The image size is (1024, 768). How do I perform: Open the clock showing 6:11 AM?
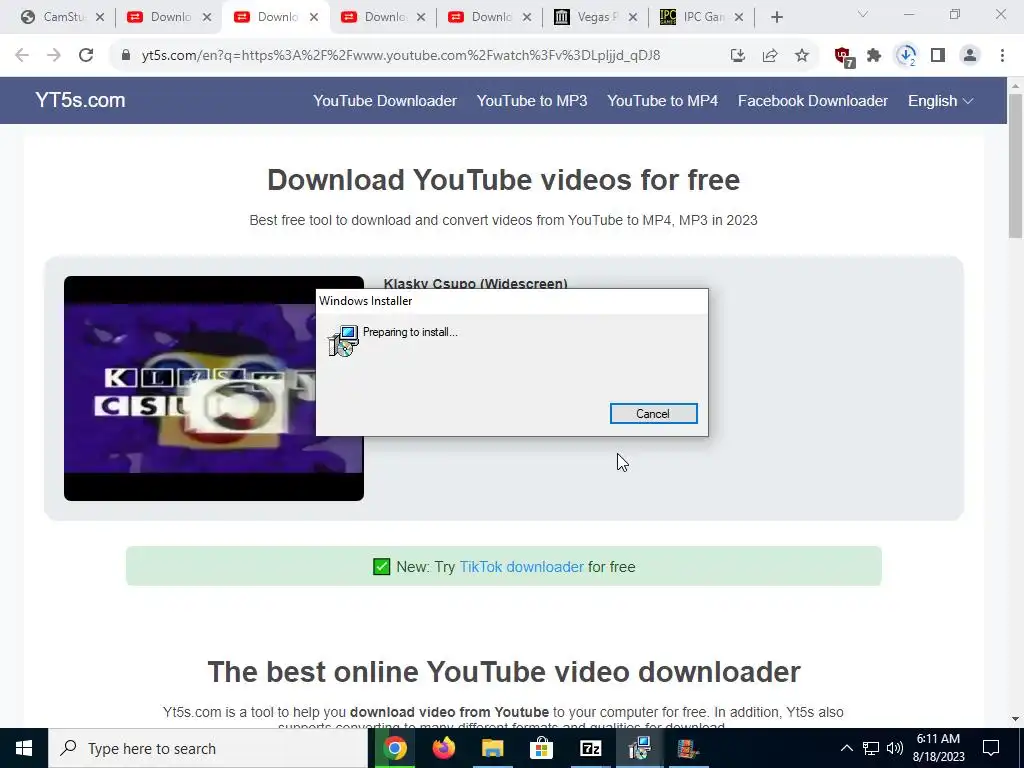(x=938, y=748)
